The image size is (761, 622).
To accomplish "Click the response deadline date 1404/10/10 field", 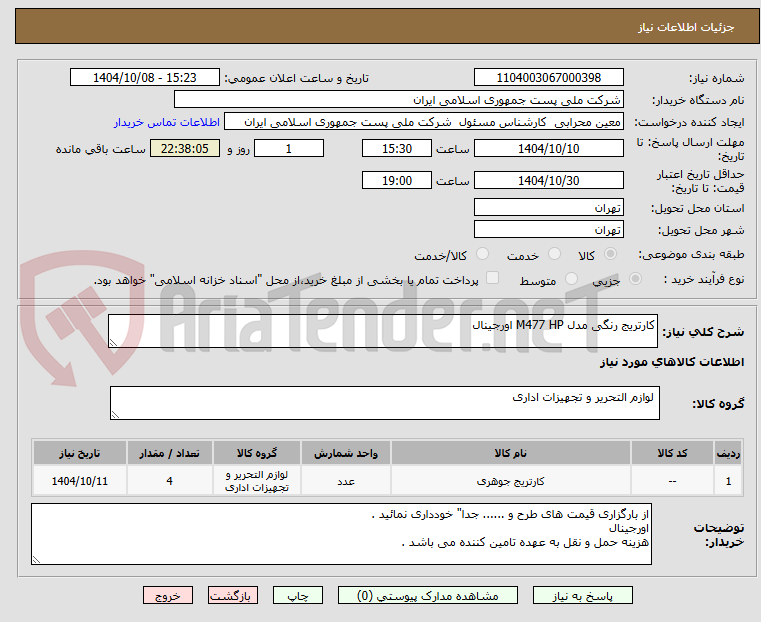I will pyautogui.click(x=548, y=148).
